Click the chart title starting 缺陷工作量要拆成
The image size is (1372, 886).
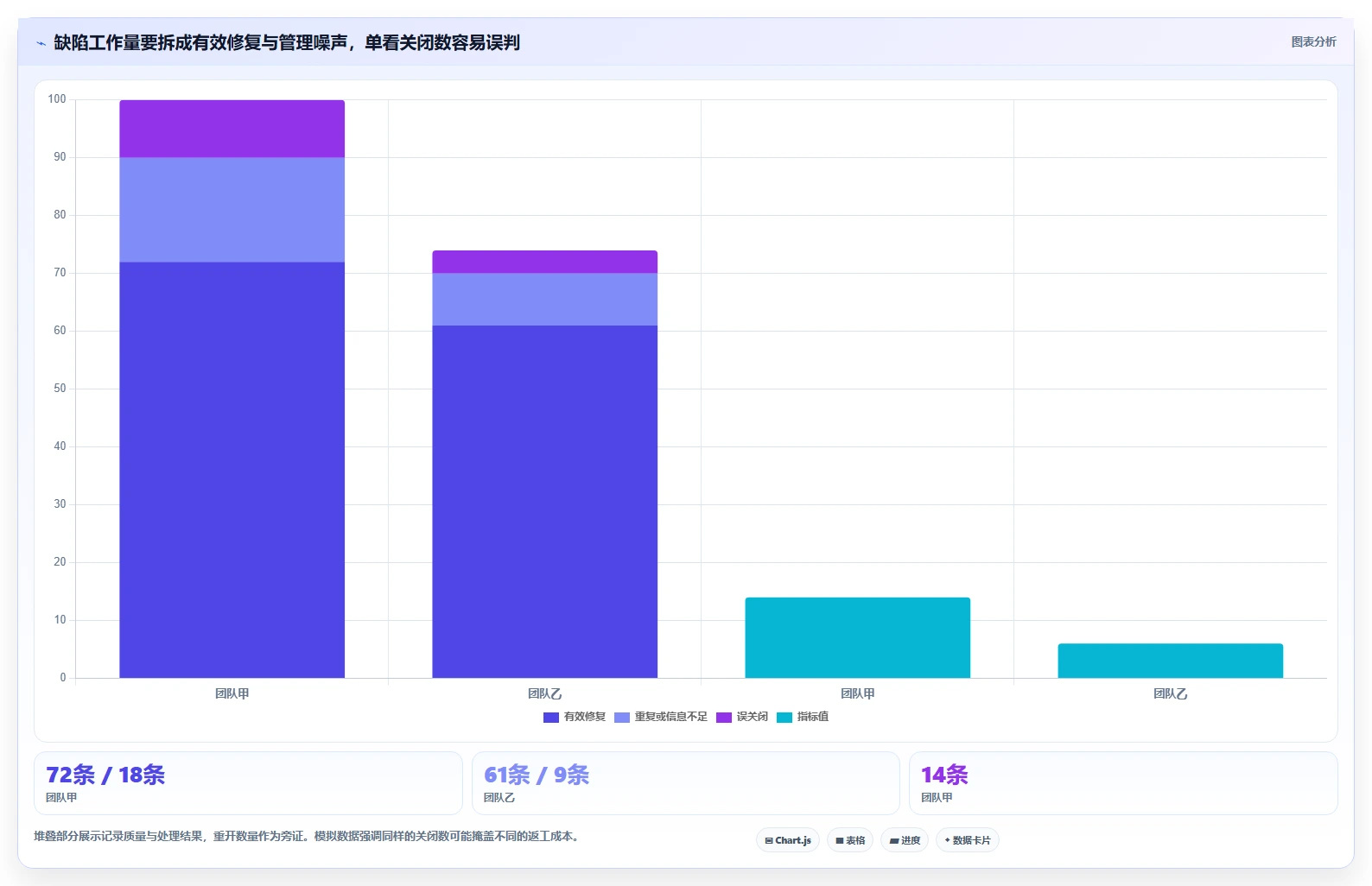click(x=287, y=43)
